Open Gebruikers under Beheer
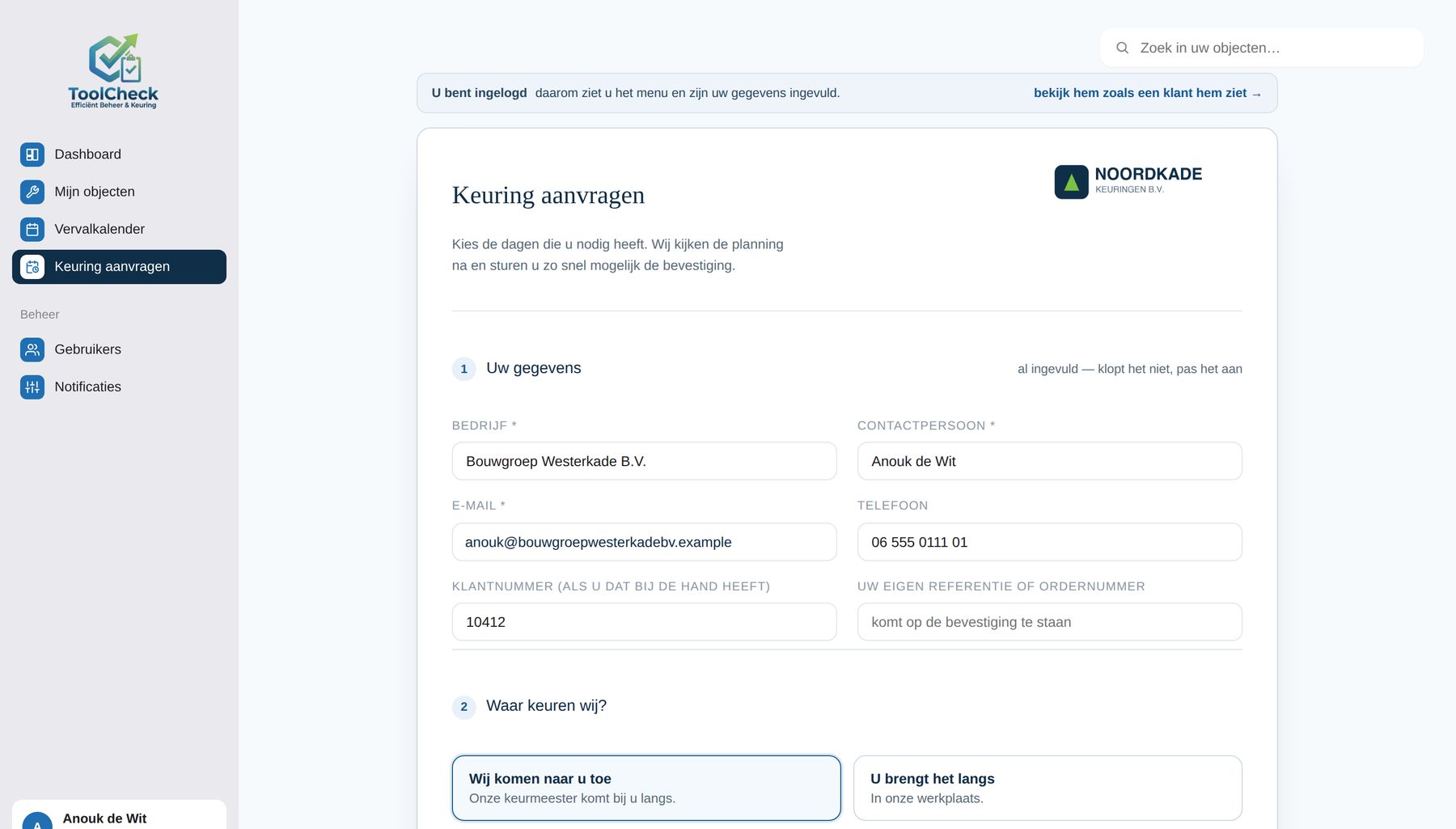1456x829 pixels. [x=119, y=349]
